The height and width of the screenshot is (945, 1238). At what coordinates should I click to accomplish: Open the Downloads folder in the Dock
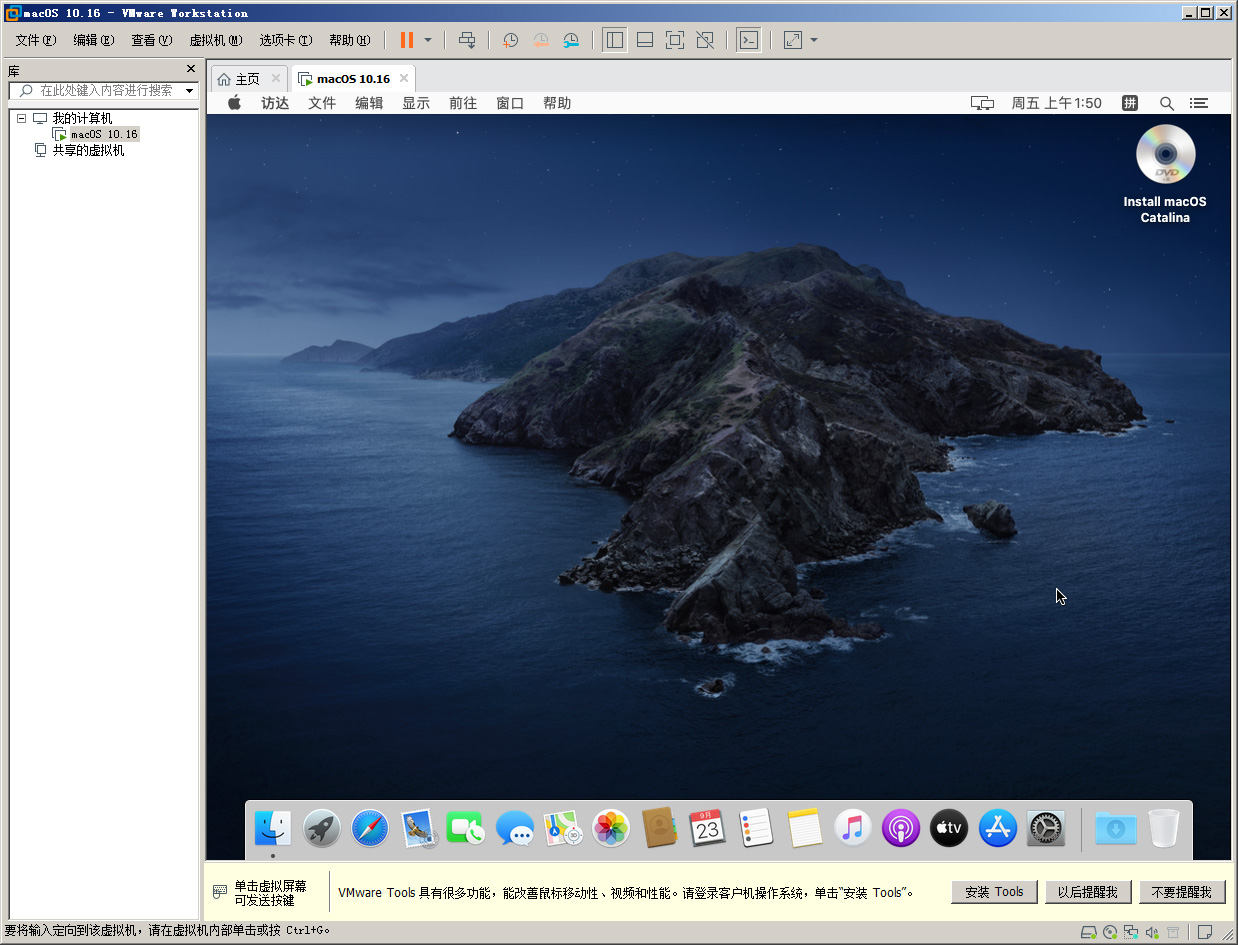(x=1116, y=828)
